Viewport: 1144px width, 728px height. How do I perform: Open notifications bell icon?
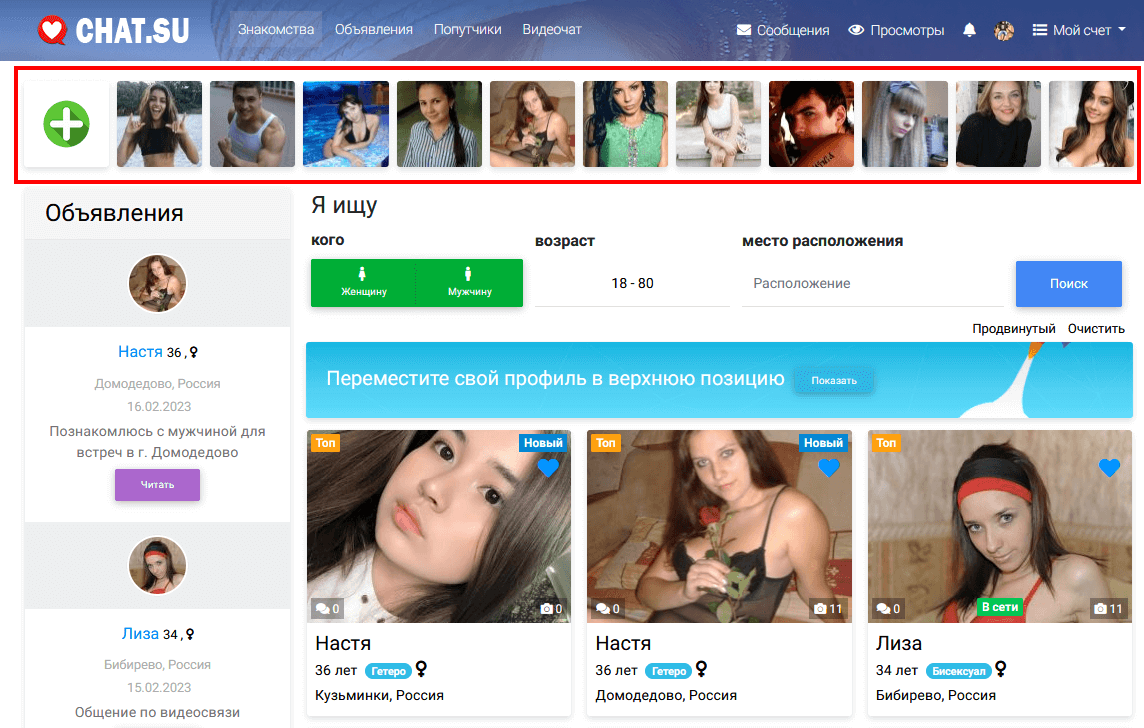coord(969,30)
